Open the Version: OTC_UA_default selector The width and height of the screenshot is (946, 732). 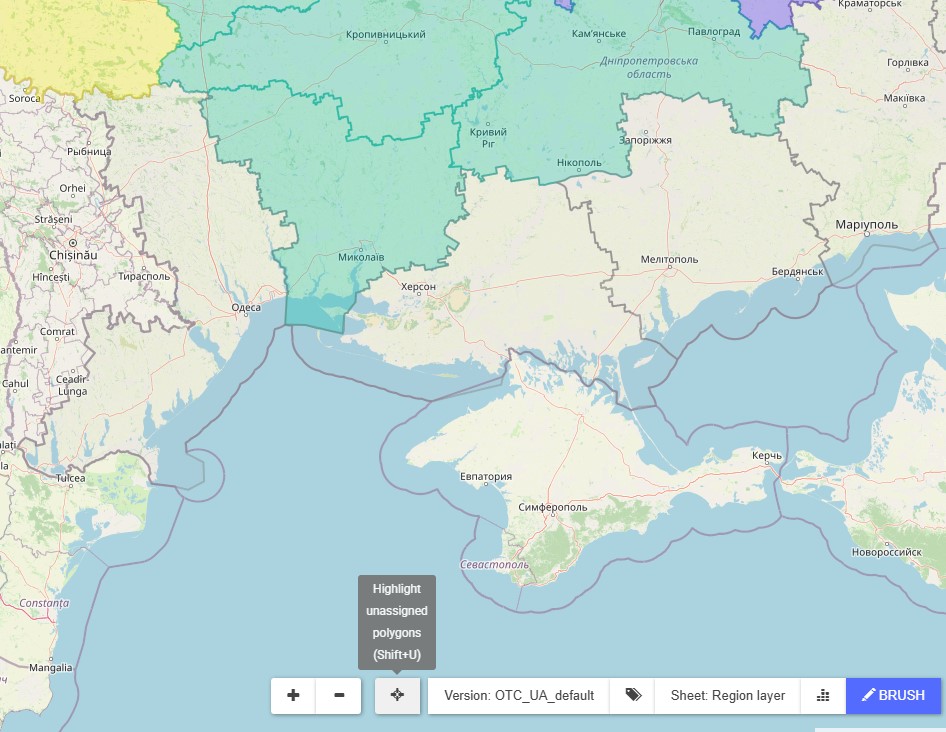pyautogui.click(x=519, y=695)
